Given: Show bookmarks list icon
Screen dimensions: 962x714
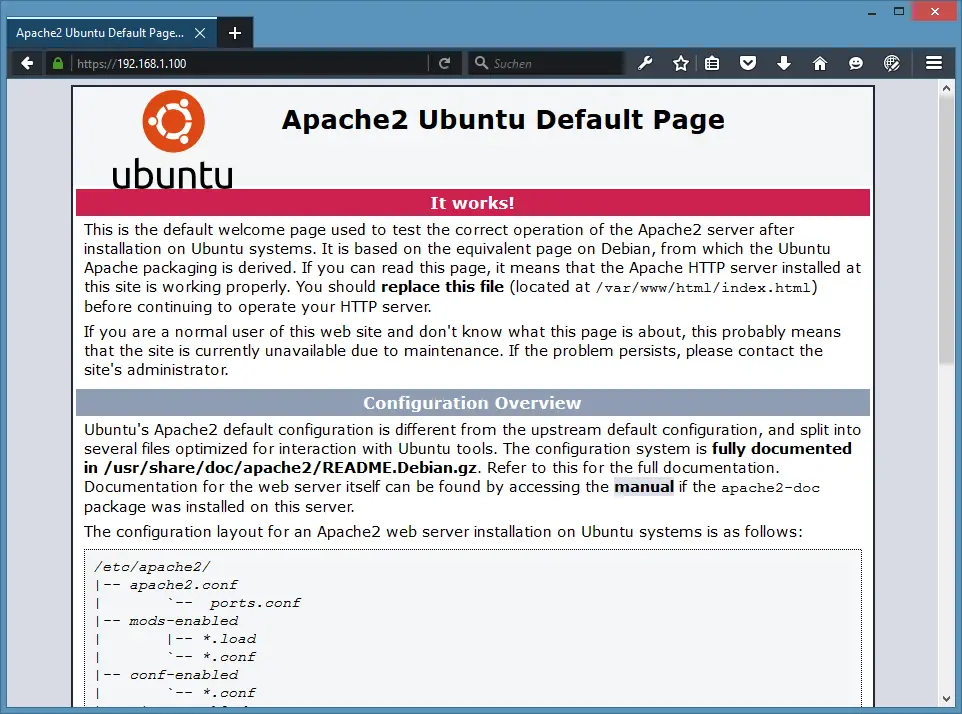Looking at the screenshot, I should point(712,63).
